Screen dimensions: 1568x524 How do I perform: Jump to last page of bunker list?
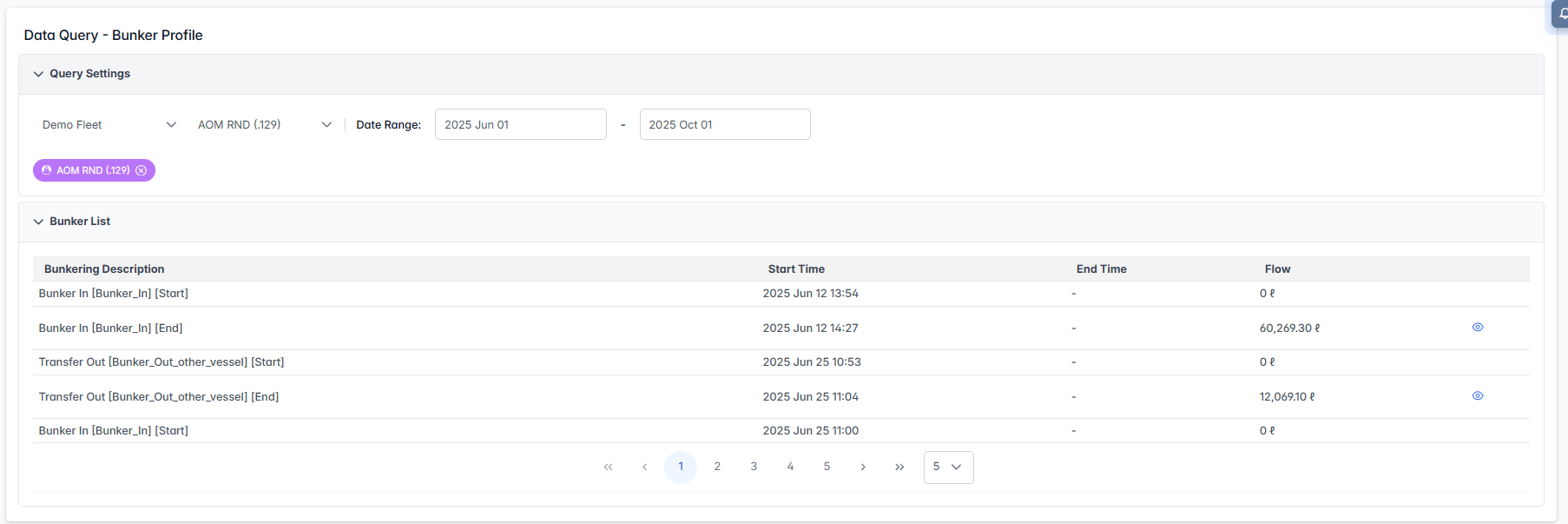(899, 468)
